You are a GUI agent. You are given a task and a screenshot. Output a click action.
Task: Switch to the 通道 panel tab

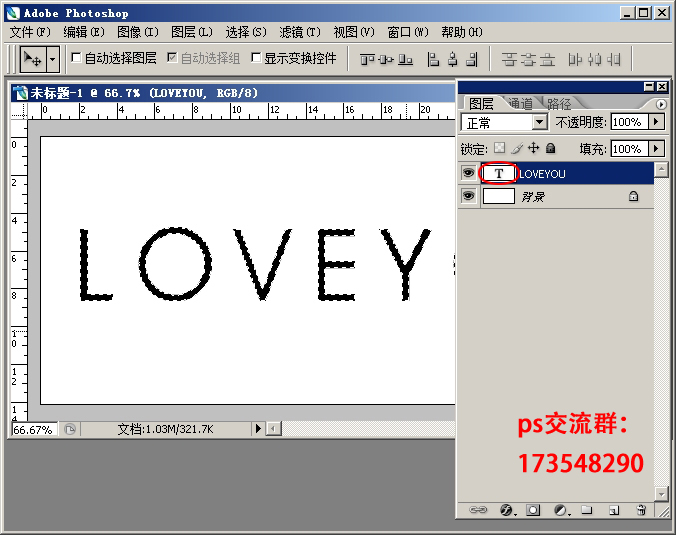pyautogui.click(x=520, y=103)
